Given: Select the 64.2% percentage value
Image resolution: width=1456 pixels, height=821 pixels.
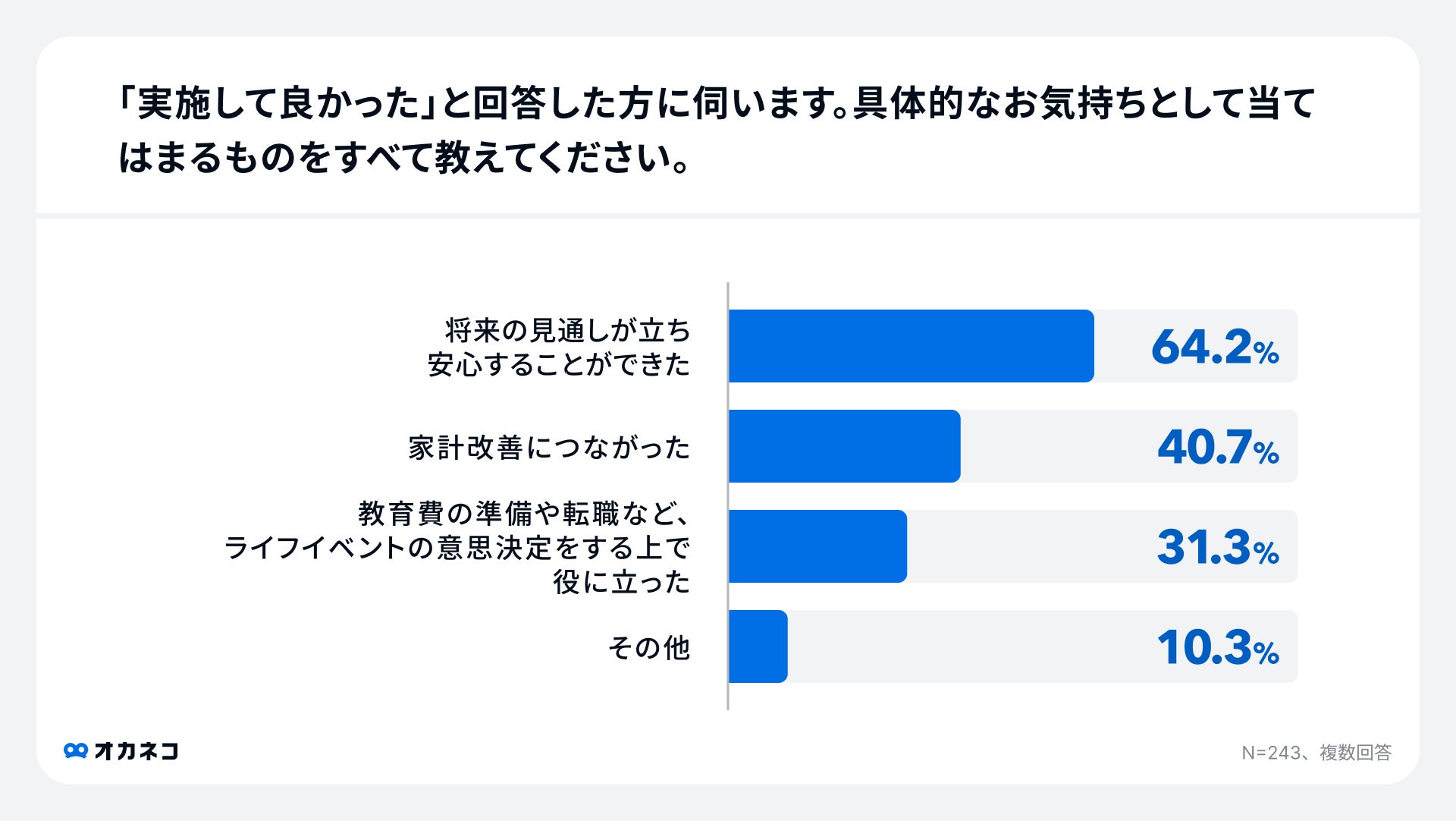Looking at the screenshot, I should 1214,347.
